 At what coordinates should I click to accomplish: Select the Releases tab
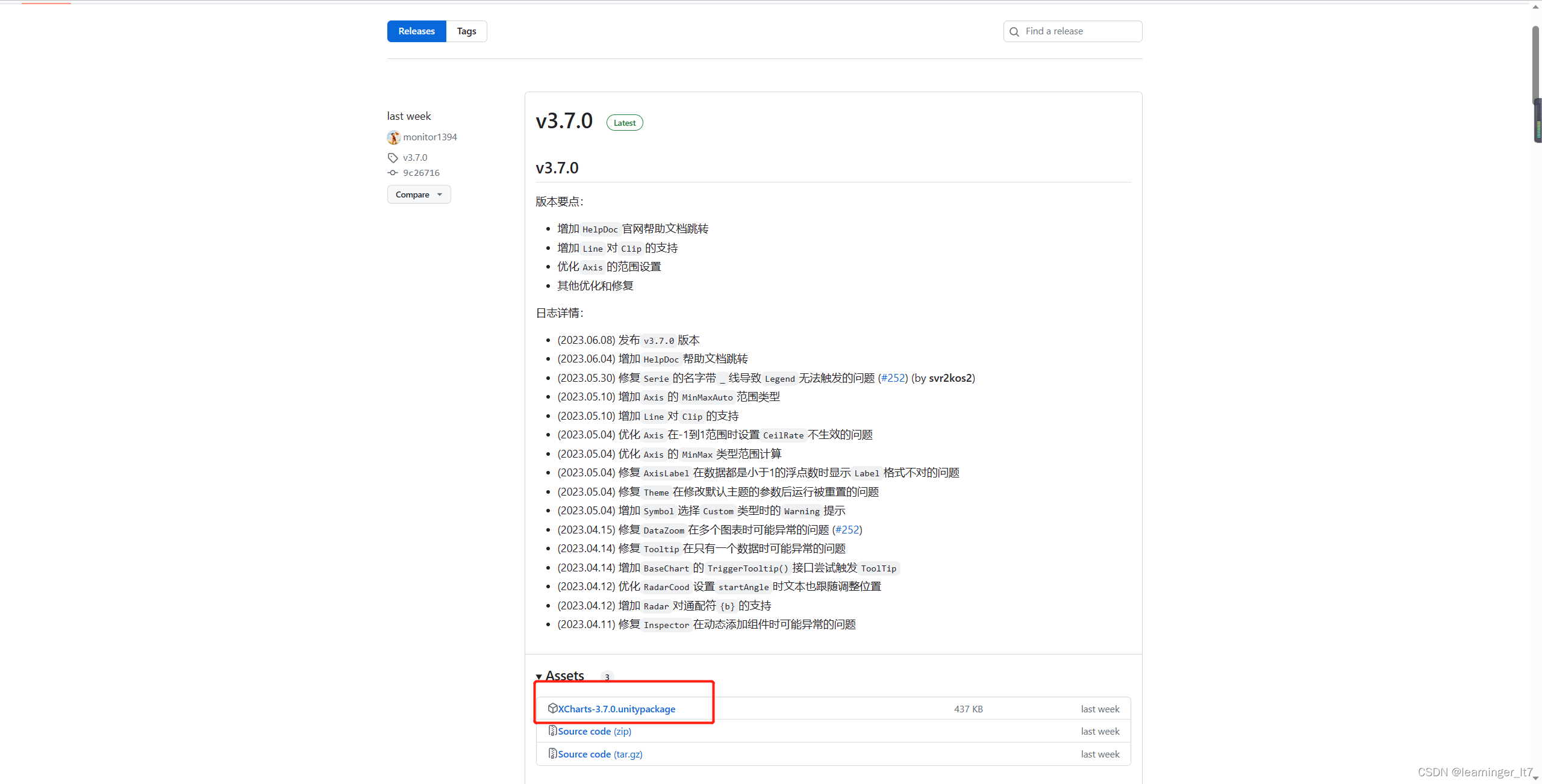pos(416,31)
